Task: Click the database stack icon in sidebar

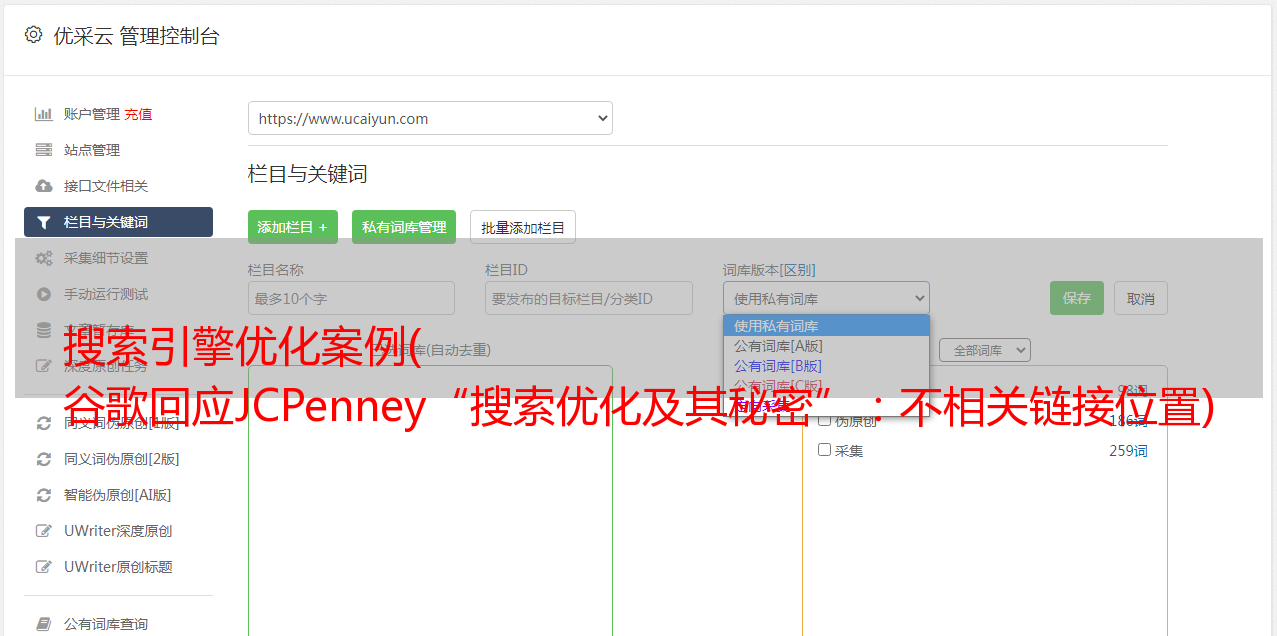Action: 44,330
